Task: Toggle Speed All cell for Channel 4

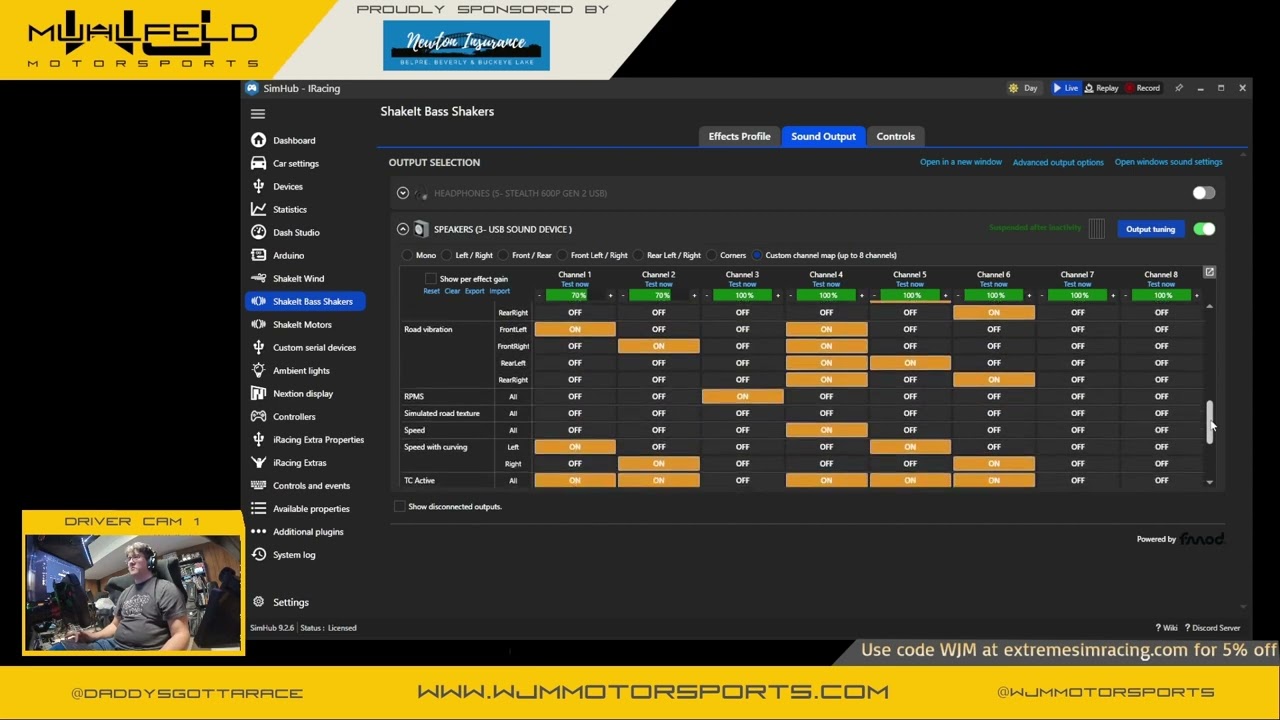Action: (x=826, y=430)
